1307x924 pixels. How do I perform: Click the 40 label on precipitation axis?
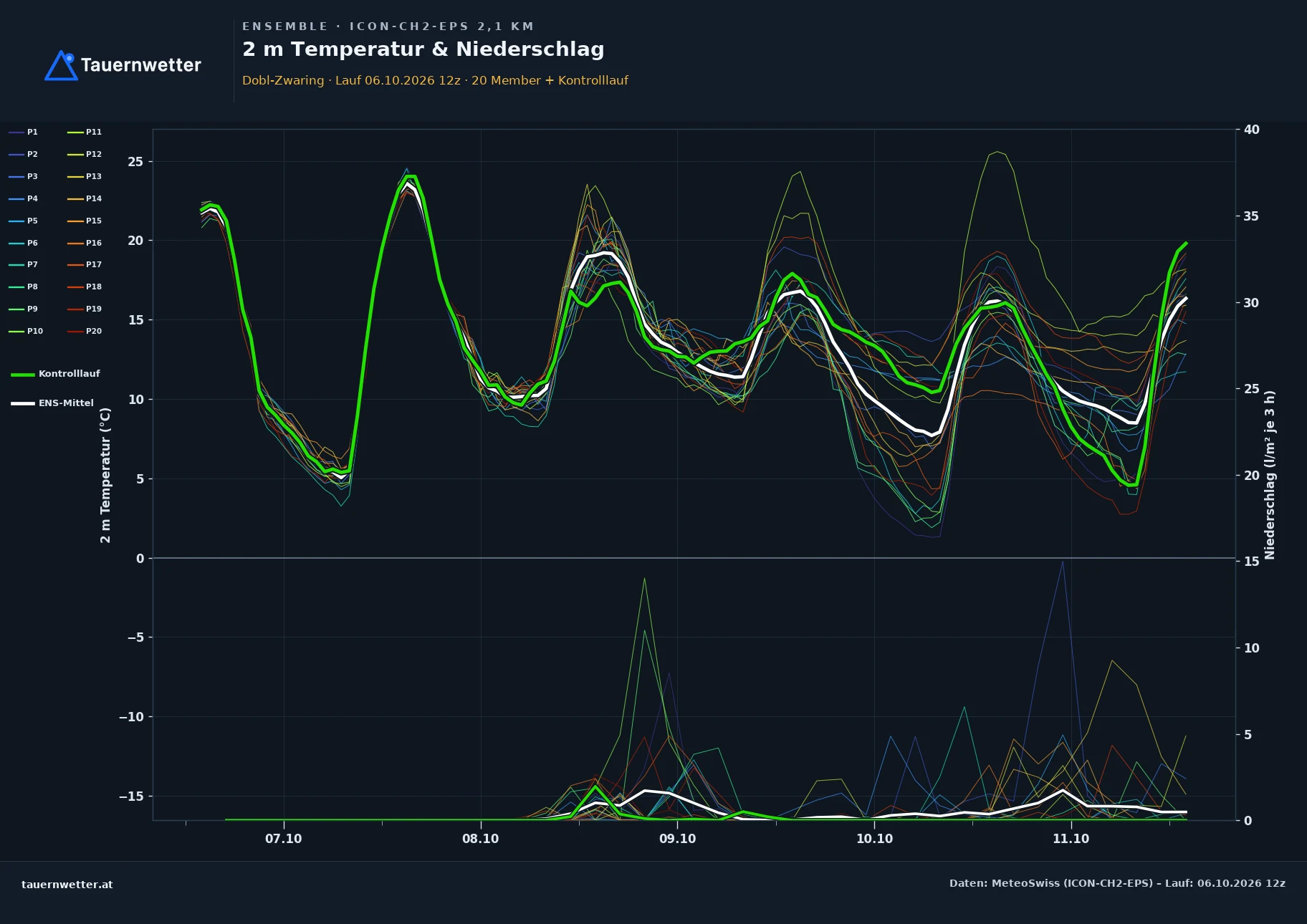1251,130
